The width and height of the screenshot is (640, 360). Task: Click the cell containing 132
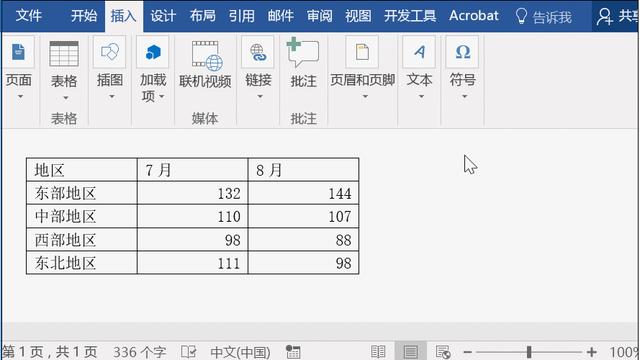click(x=193, y=193)
